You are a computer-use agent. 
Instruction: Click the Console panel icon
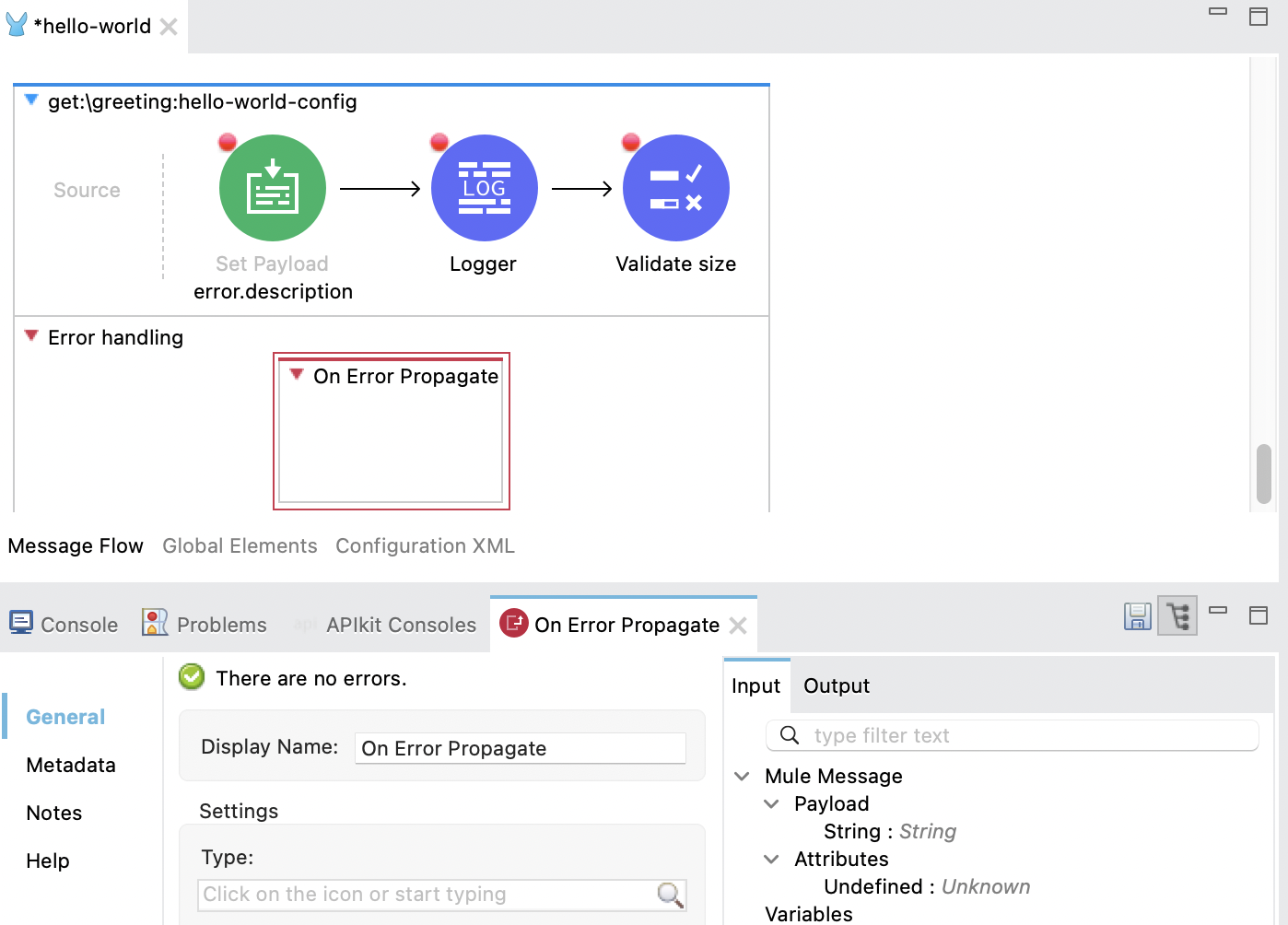tap(20, 624)
